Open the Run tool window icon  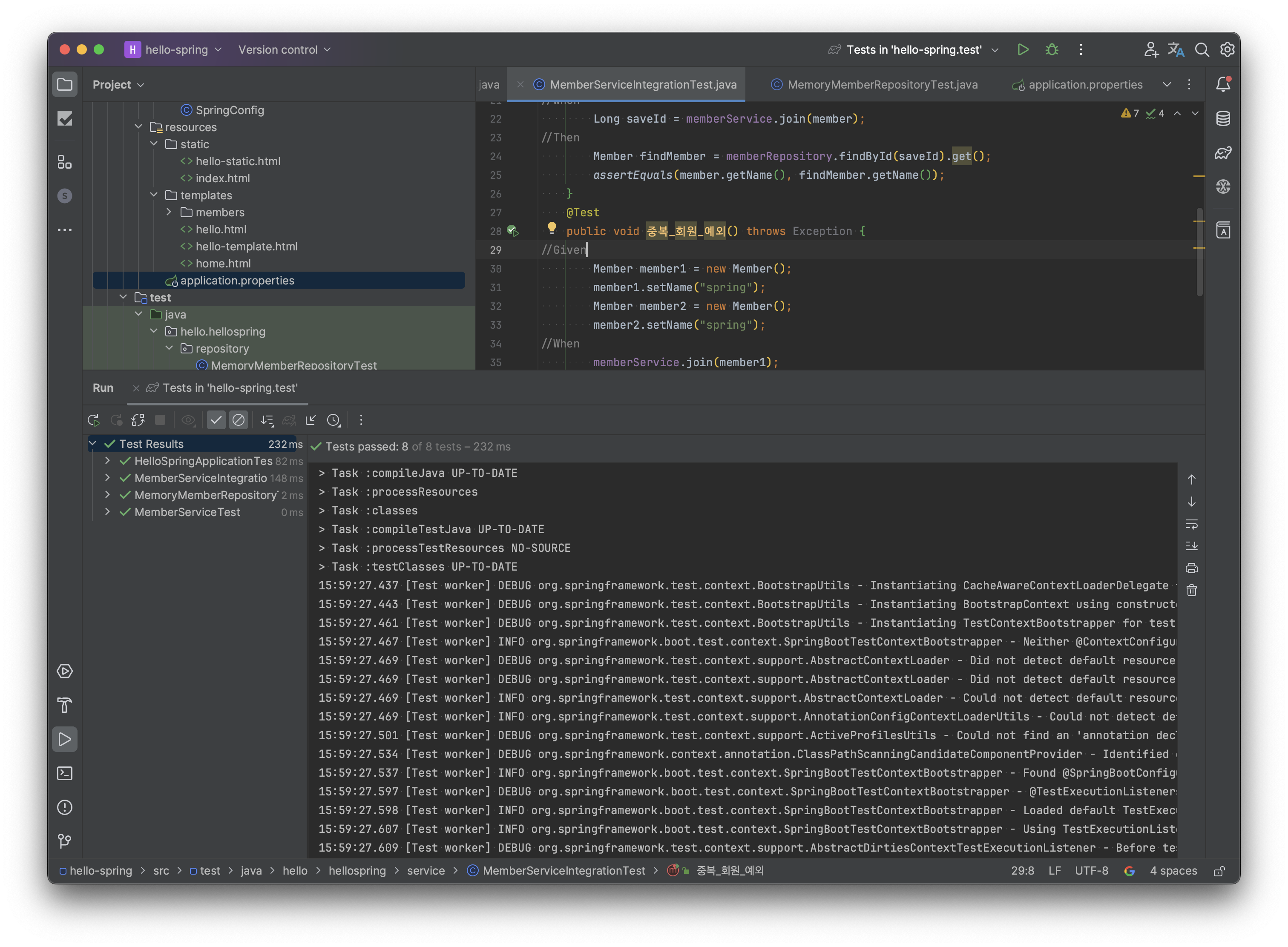click(65, 740)
